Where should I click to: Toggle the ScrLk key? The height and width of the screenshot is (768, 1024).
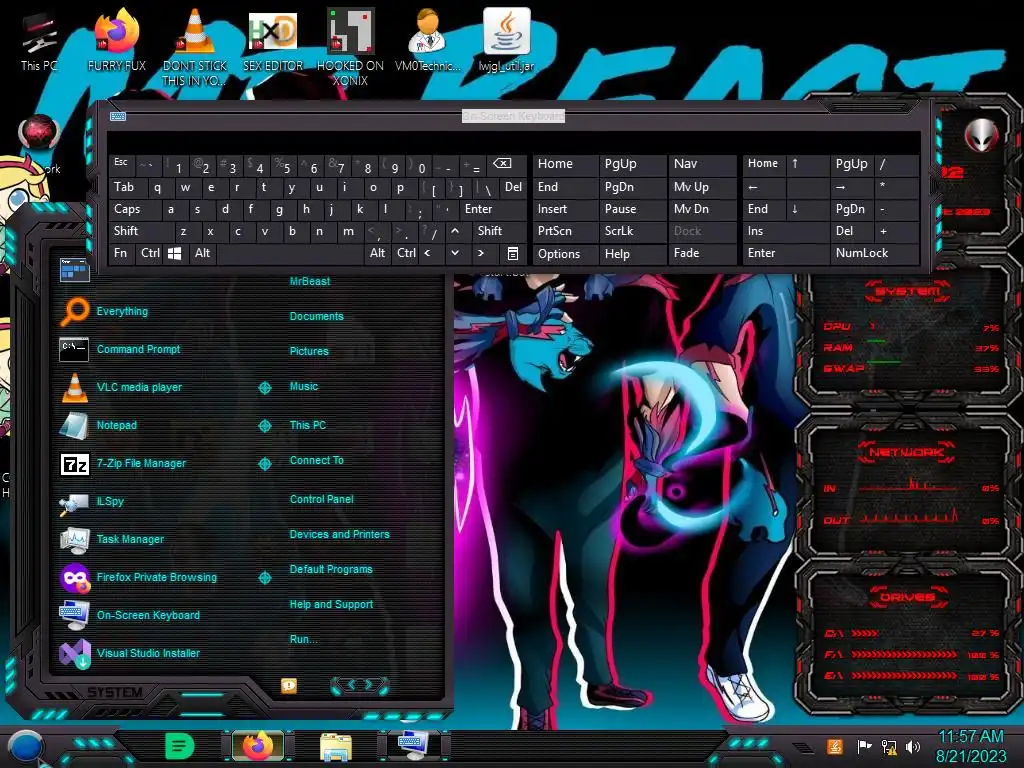pyautogui.click(x=631, y=231)
